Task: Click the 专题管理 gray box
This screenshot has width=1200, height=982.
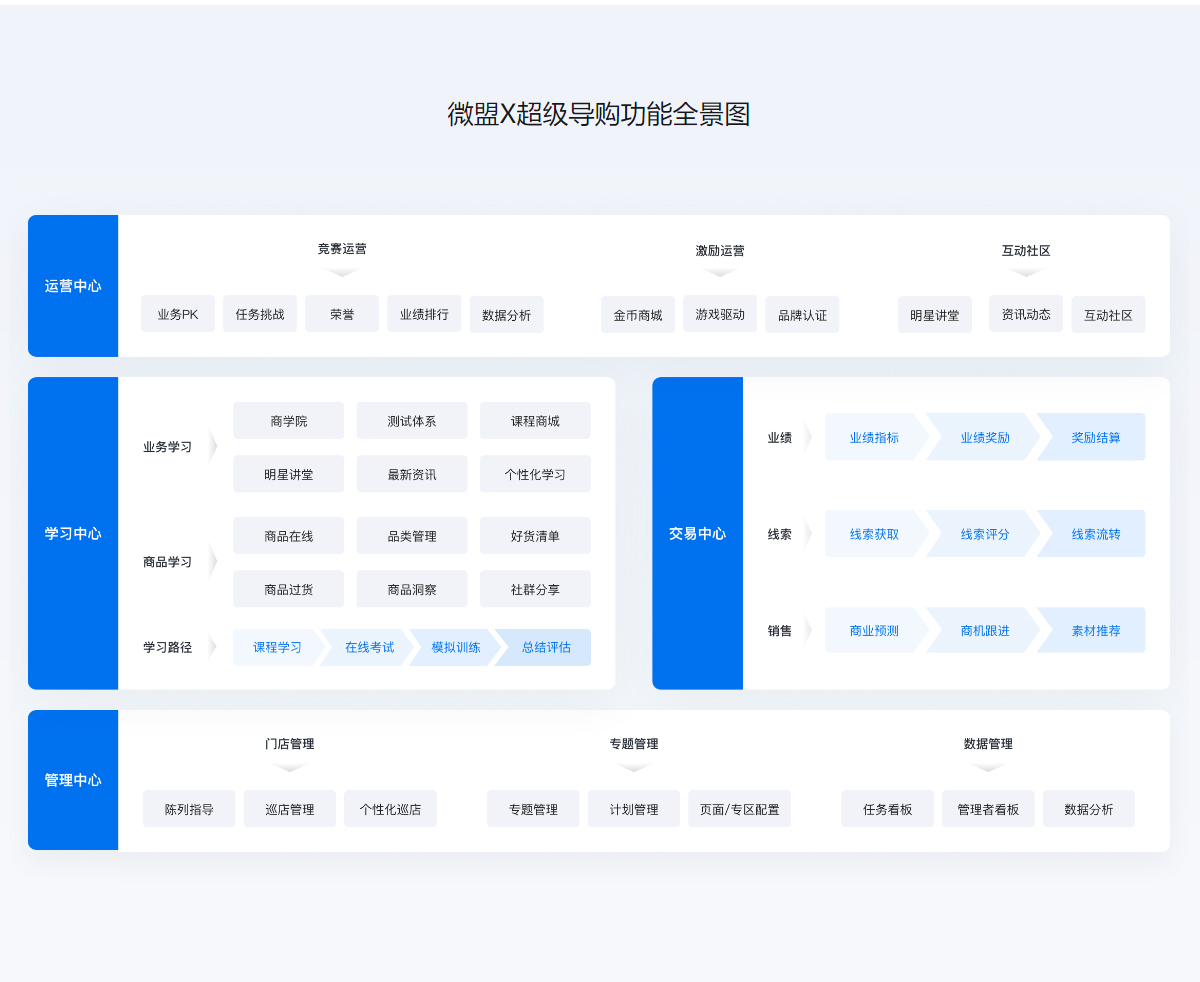Action: [533, 809]
